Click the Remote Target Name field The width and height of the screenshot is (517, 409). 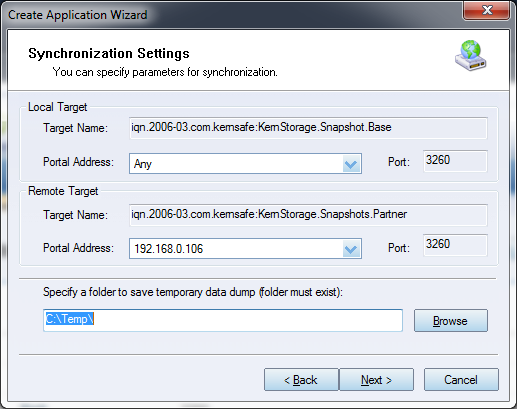coord(308,215)
